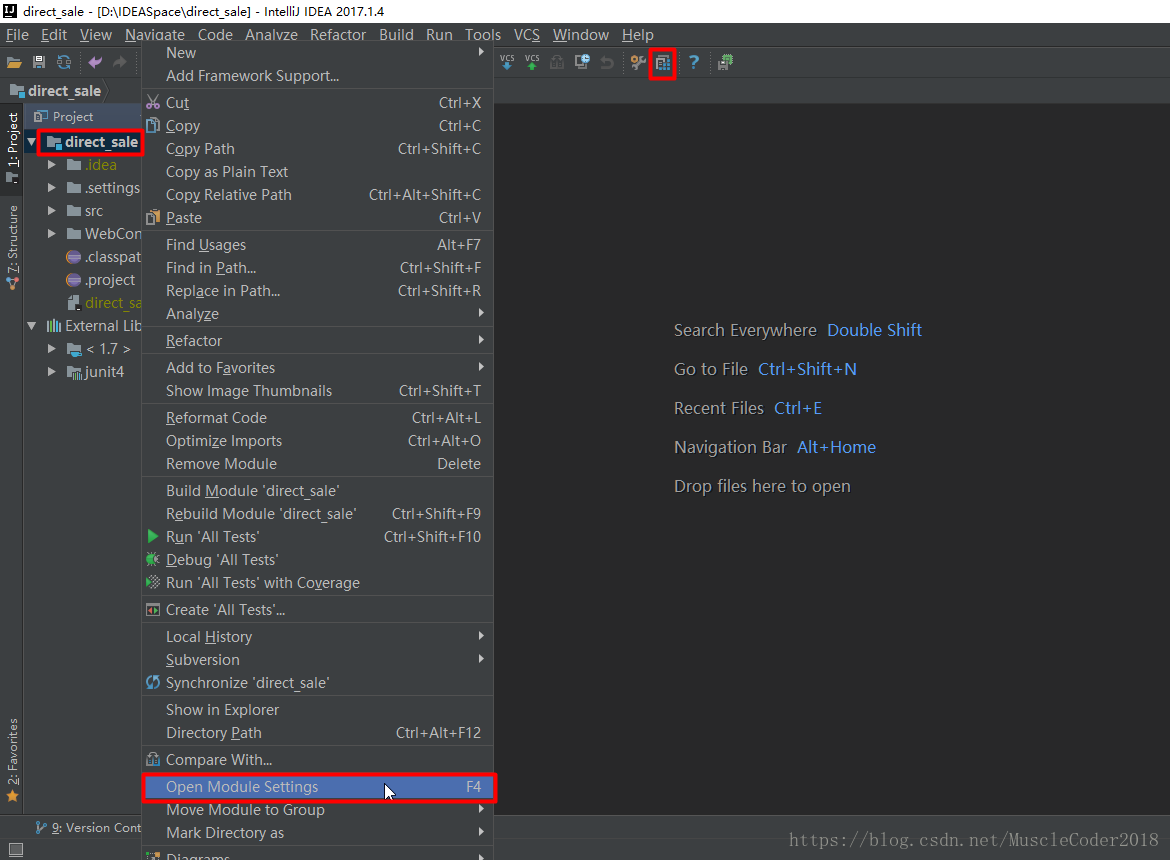Screen dimensions: 1170x860
Task: Open the Project Structure toolbar icon
Action: click(663, 63)
